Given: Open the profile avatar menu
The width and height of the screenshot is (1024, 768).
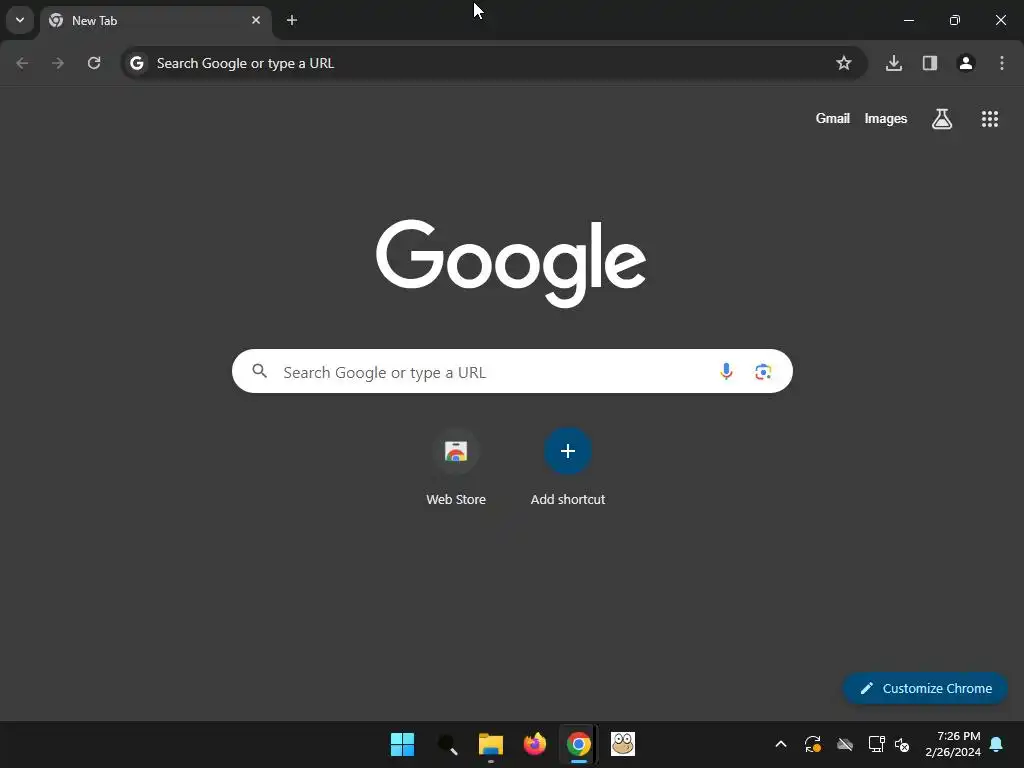Looking at the screenshot, I should [966, 63].
